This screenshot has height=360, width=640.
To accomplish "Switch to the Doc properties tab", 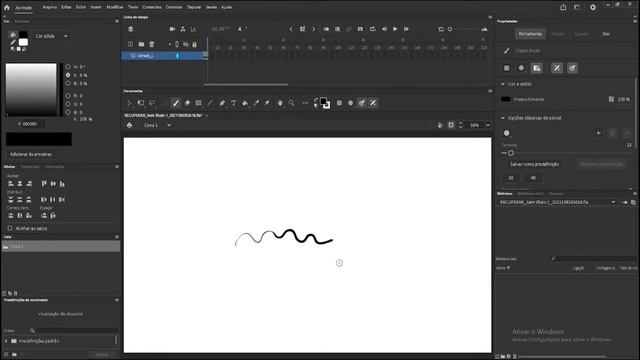I will (606, 34).
